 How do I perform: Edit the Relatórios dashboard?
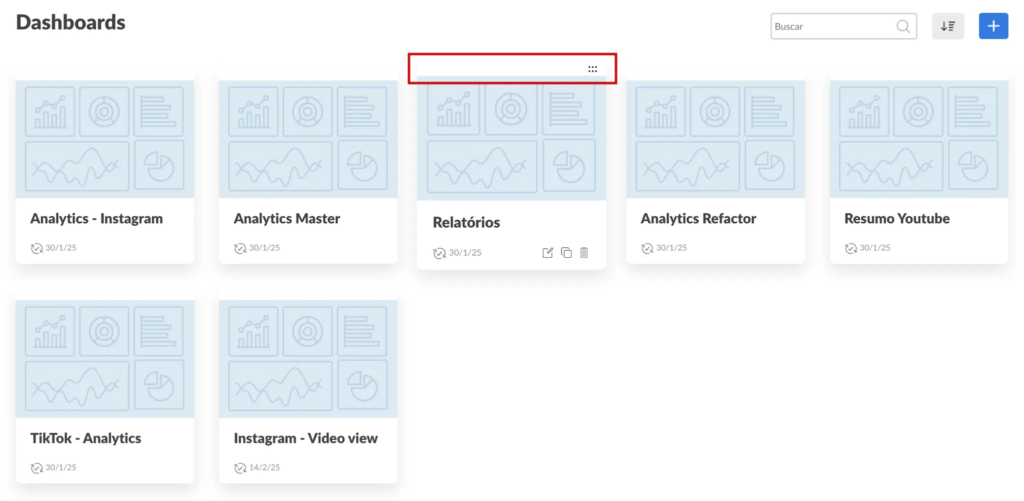(x=547, y=253)
